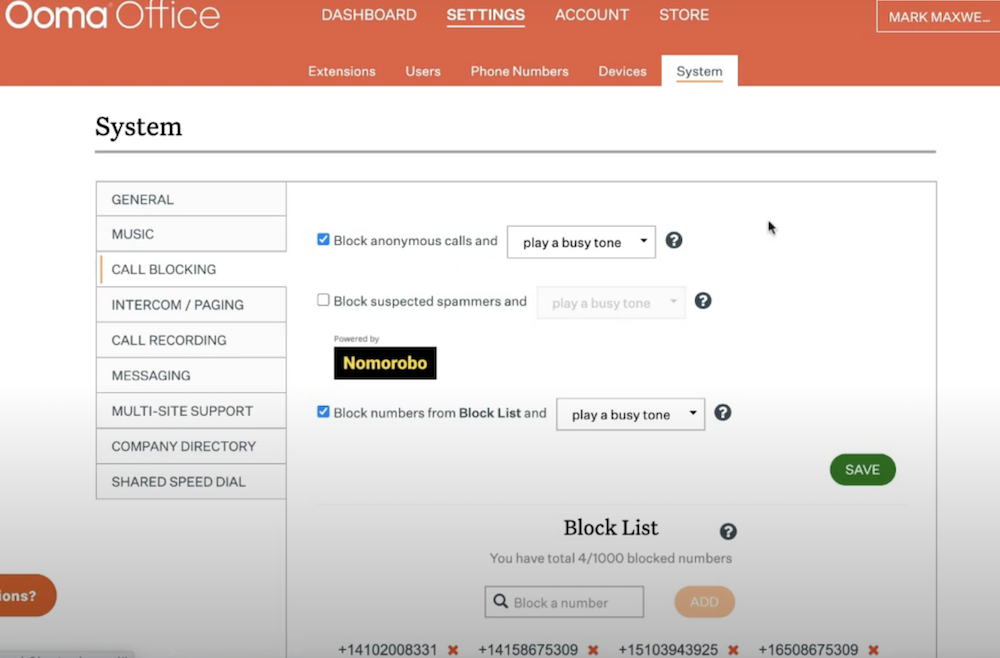Screen dimensions: 1000x658
Task: Click the SAVE button
Action: click(x=862, y=469)
